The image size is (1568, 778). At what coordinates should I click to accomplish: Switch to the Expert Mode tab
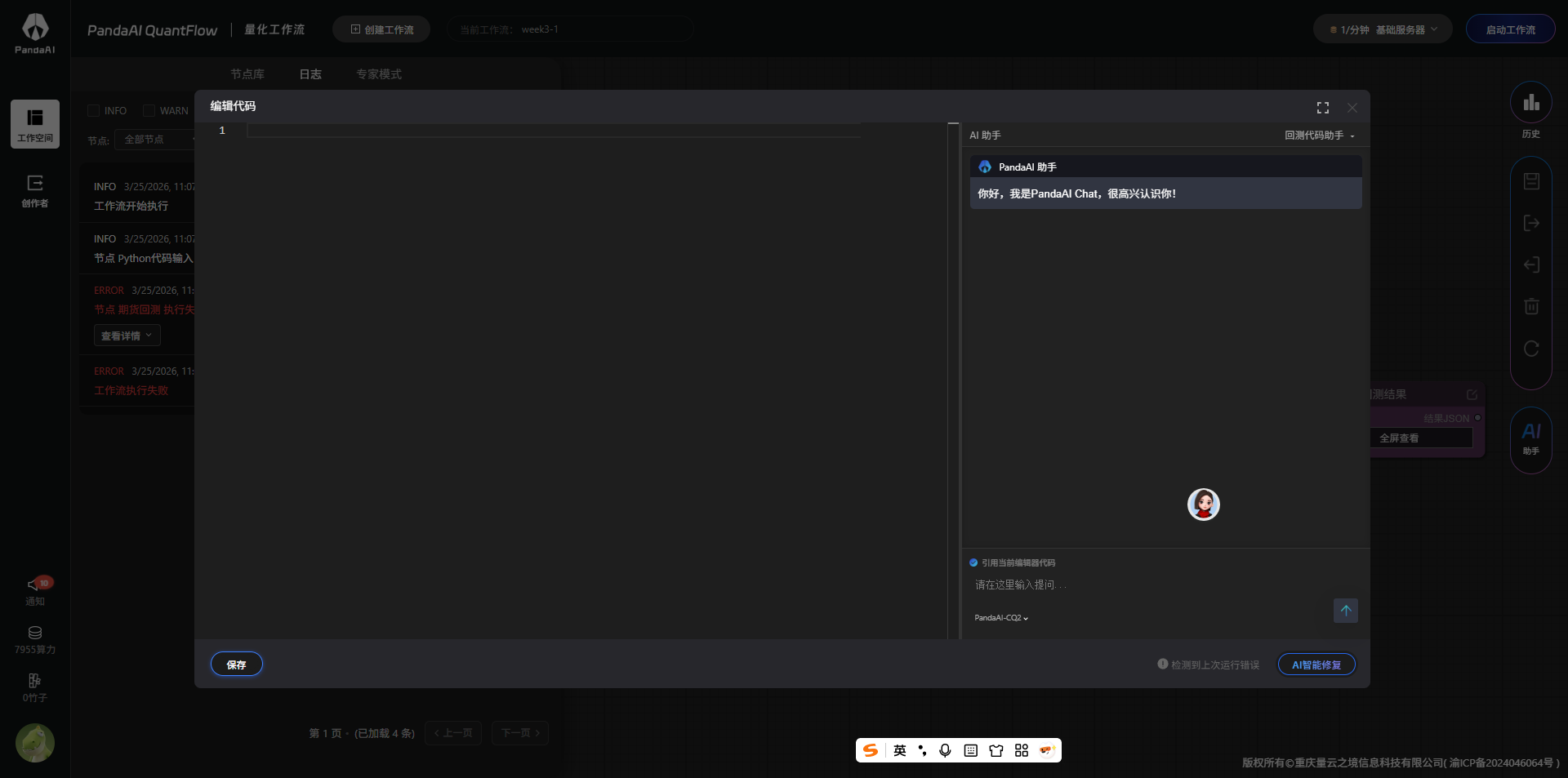pos(378,74)
